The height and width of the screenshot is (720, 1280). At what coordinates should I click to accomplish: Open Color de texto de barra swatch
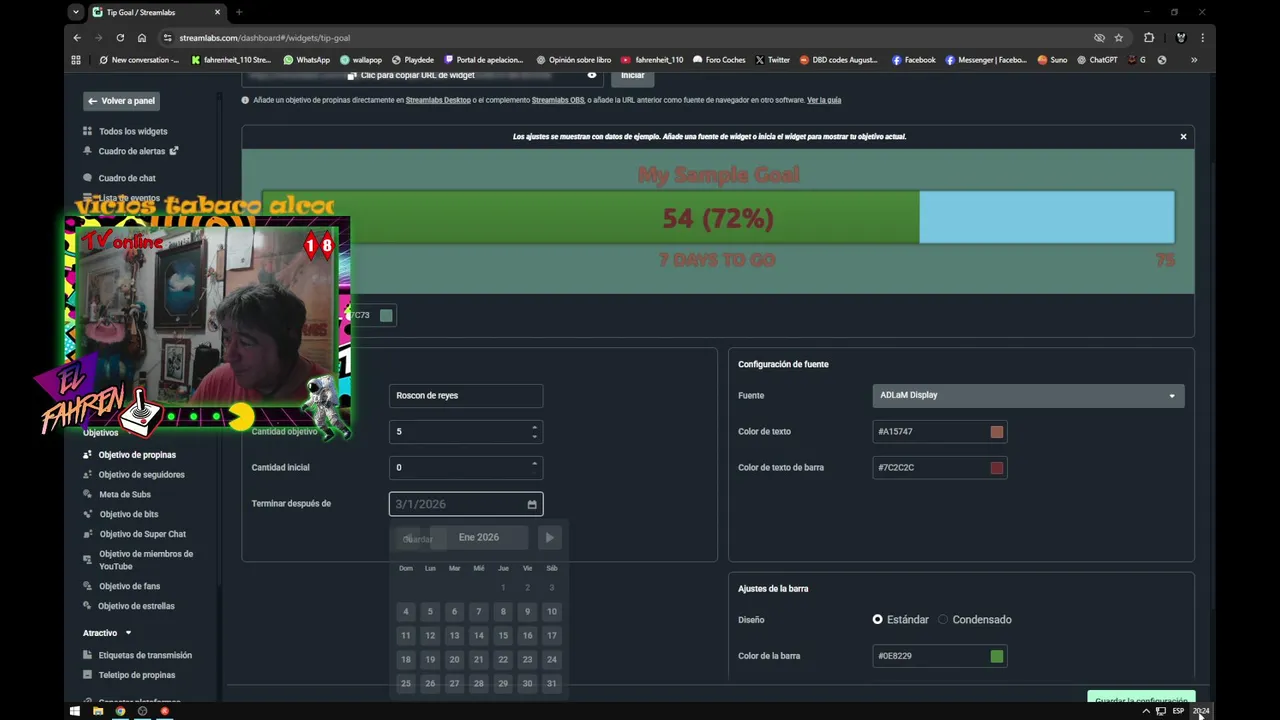[997, 468]
